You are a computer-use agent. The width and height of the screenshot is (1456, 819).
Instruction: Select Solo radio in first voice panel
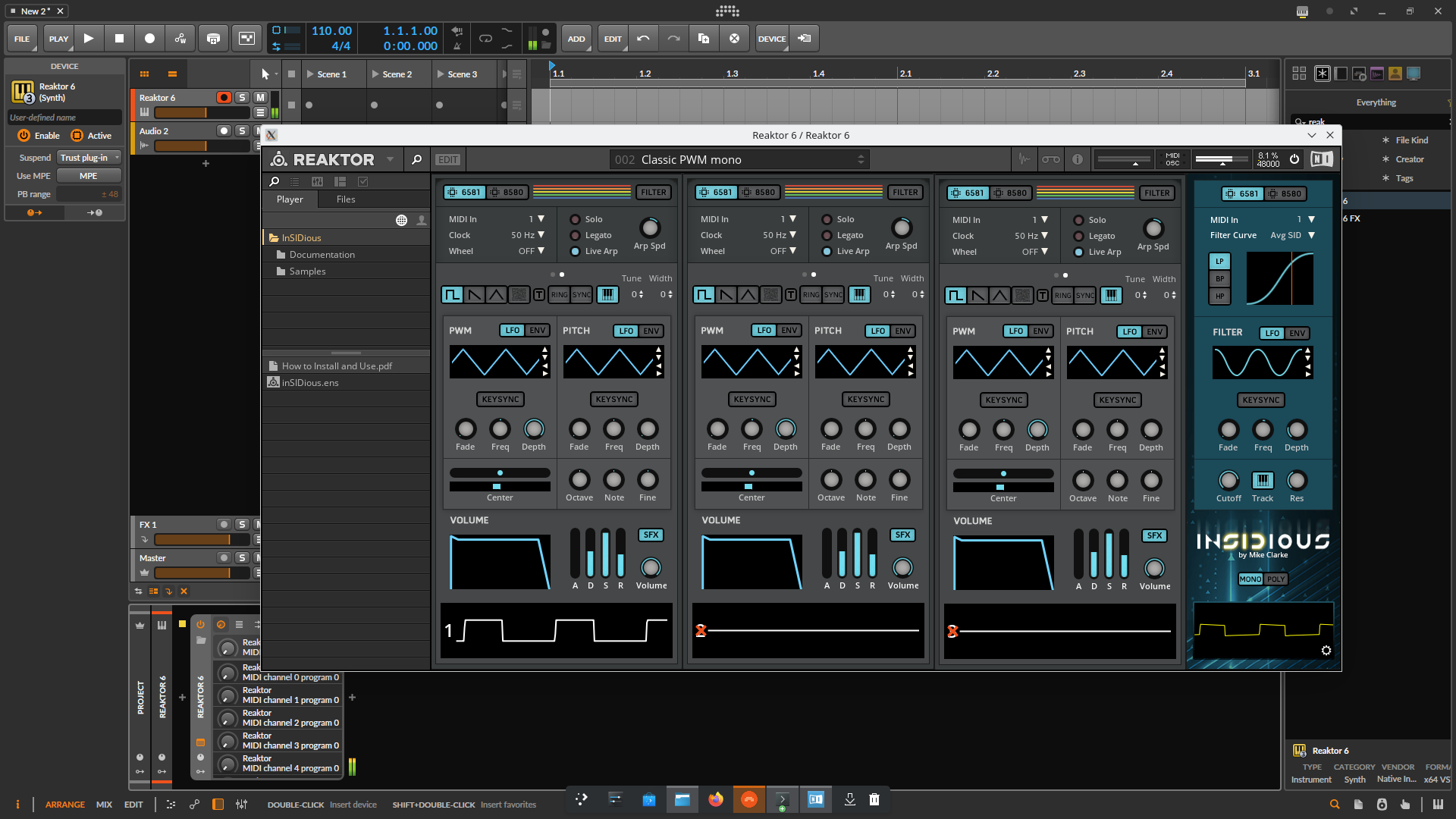pos(576,220)
